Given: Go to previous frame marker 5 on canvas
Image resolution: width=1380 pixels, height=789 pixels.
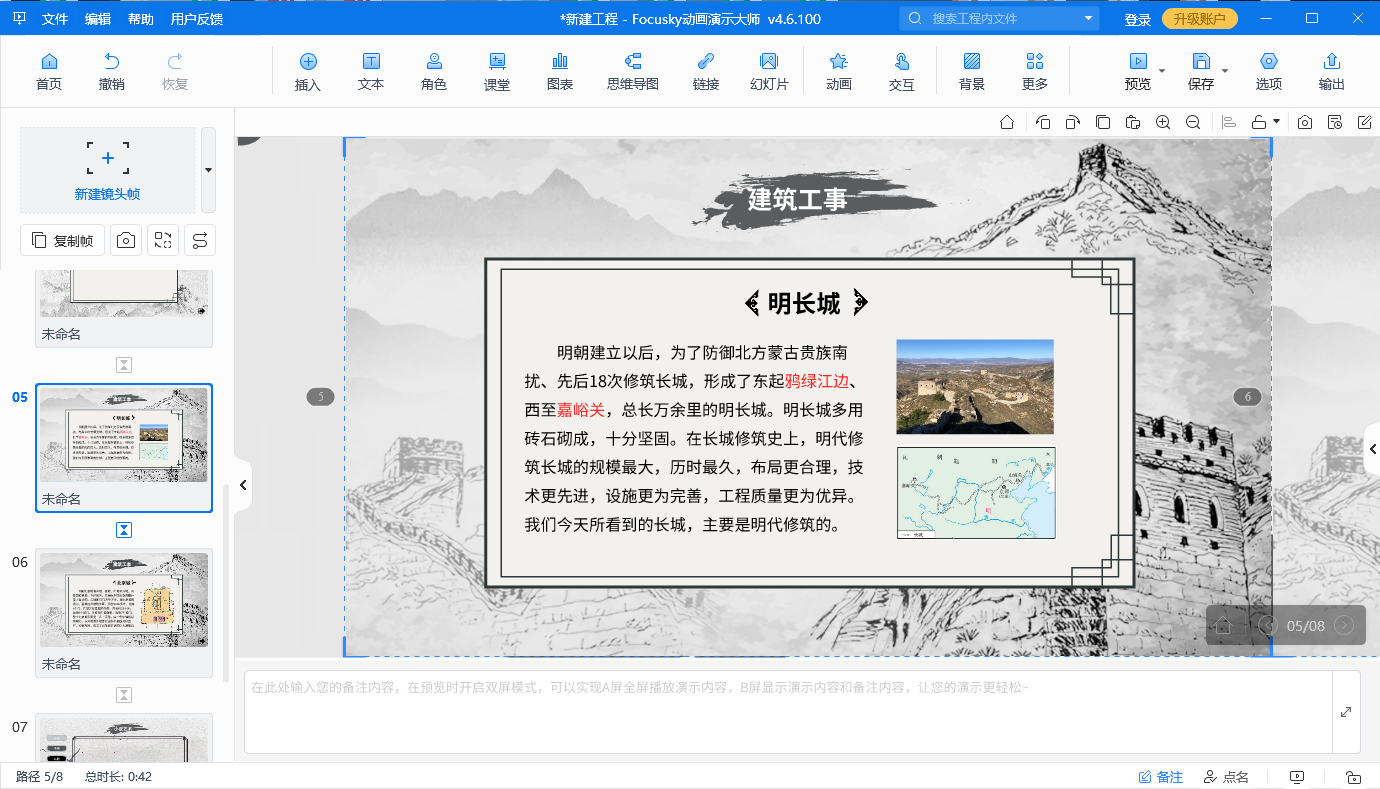Looking at the screenshot, I should (x=320, y=397).
